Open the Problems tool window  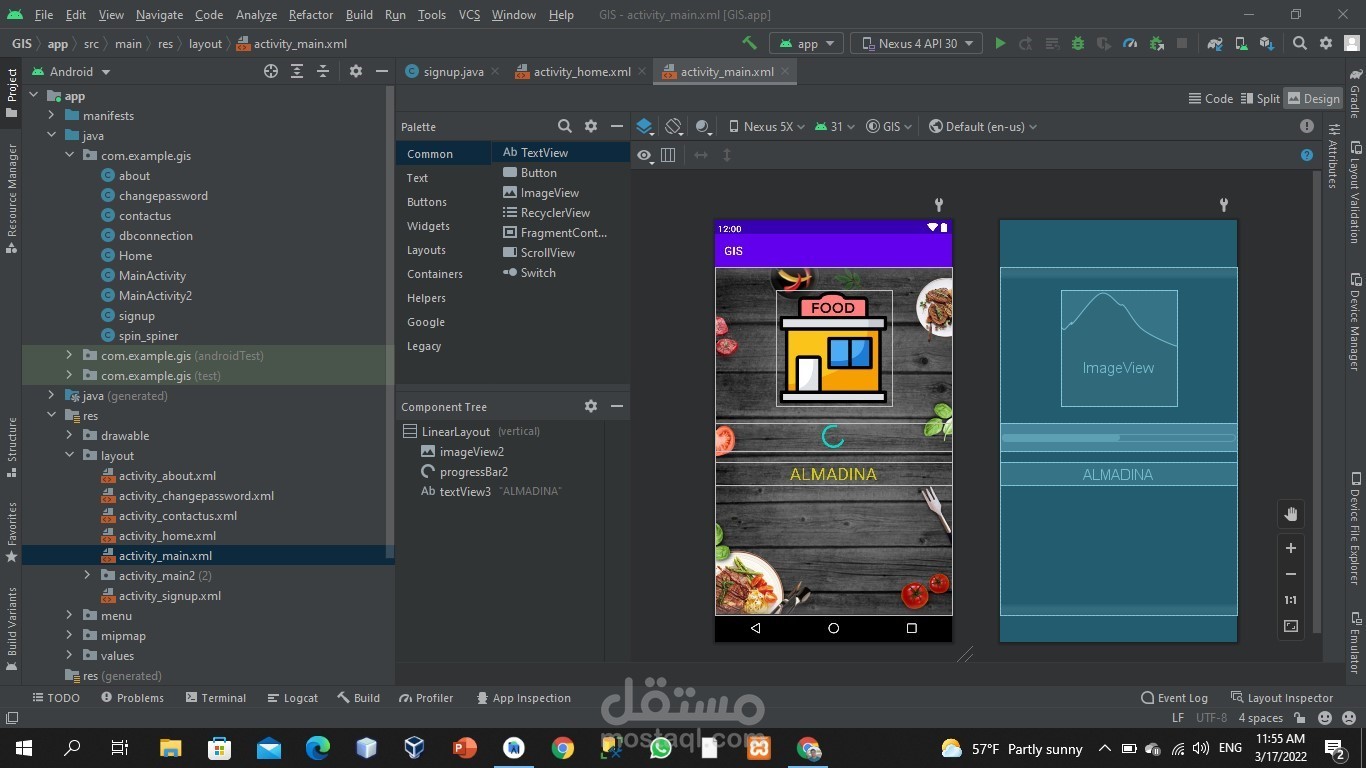coord(132,697)
